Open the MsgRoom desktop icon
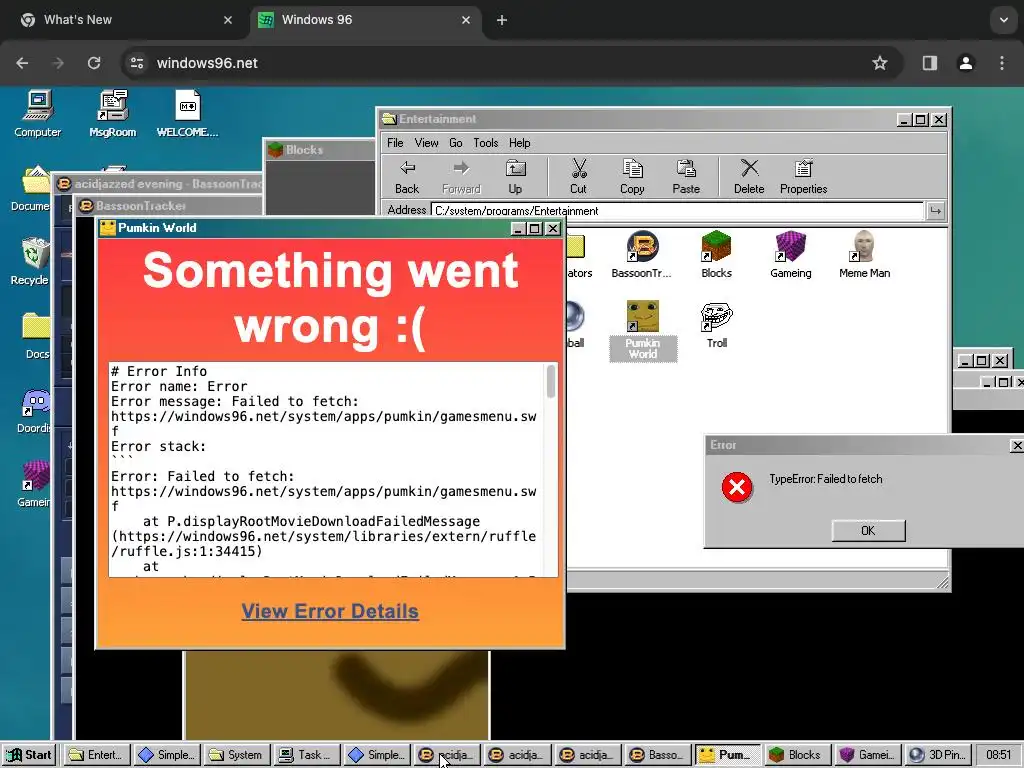Viewport: 1024px width, 768px height. click(x=112, y=114)
